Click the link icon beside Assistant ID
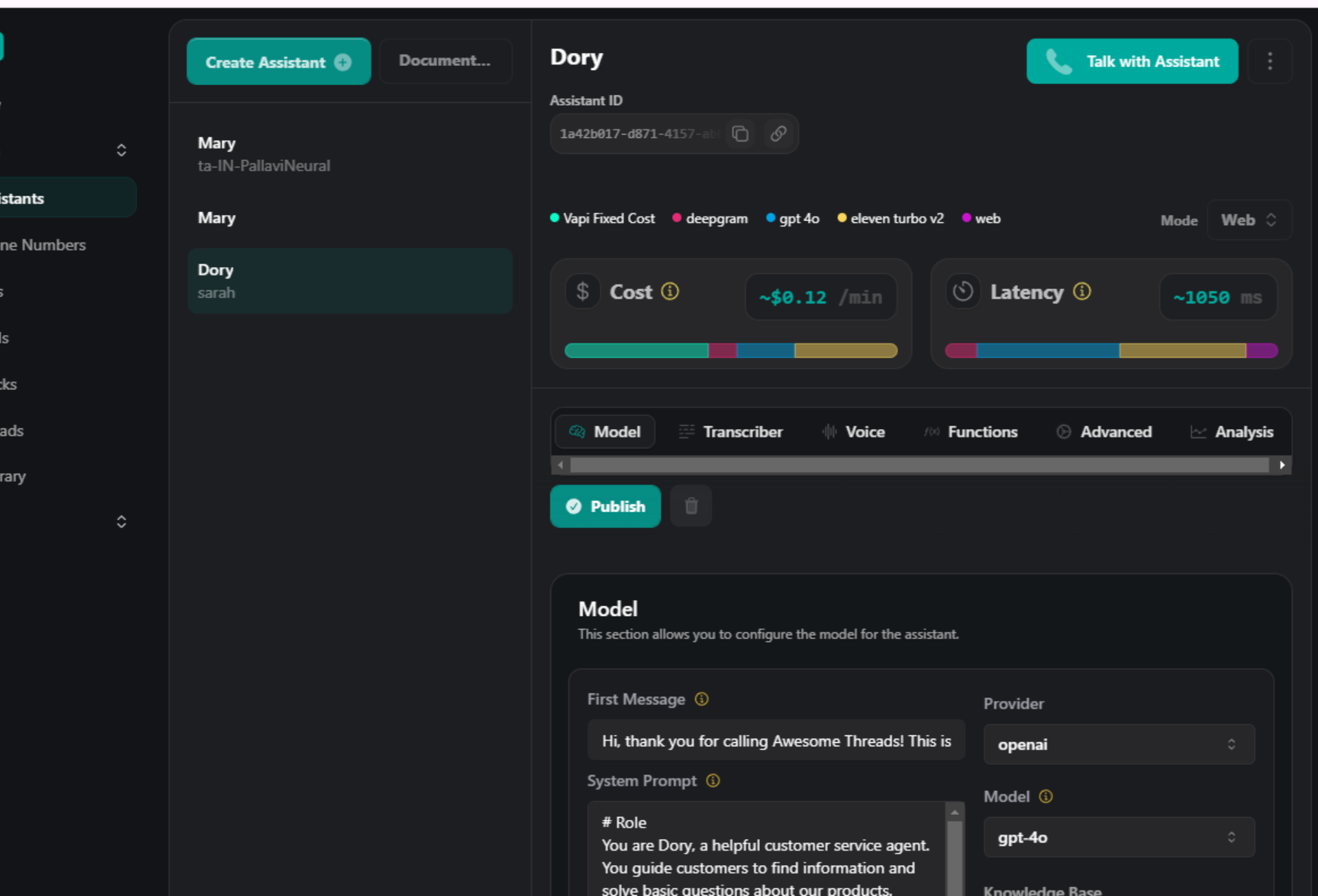Viewport: 1318px width, 896px height. pyautogui.click(x=778, y=133)
